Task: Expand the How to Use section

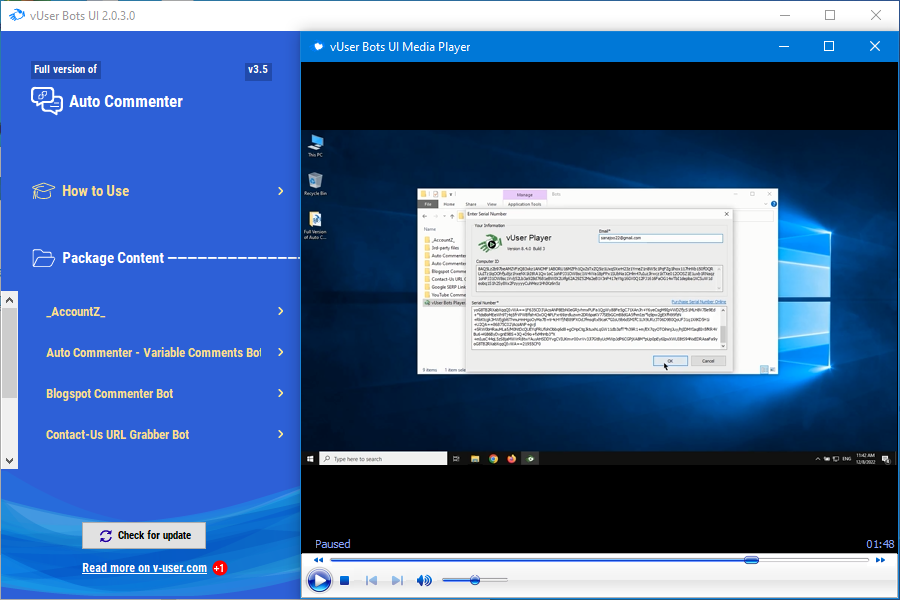Action: pyautogui.click(x=281, y=191)
